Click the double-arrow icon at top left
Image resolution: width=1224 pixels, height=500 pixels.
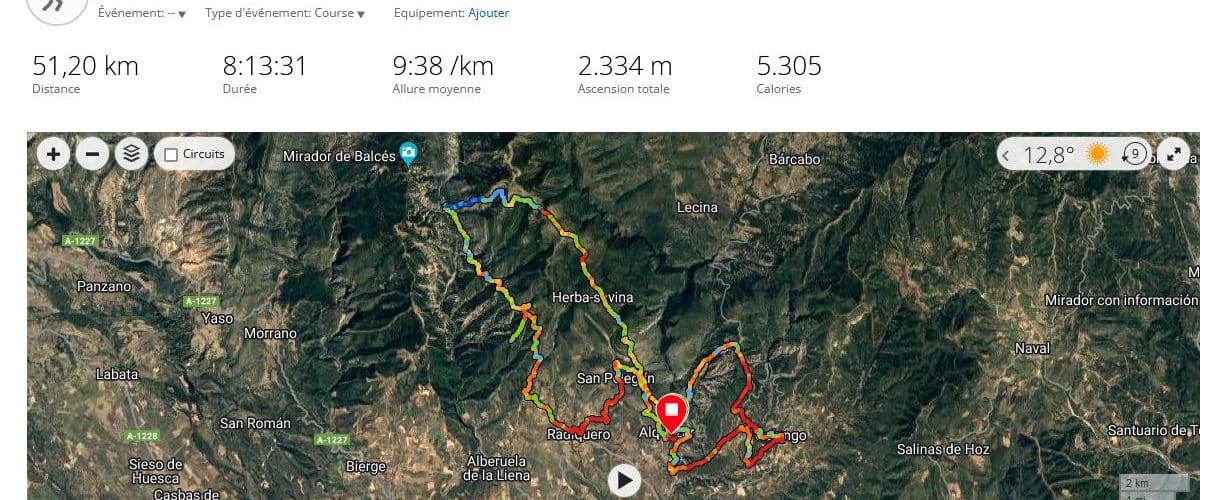(x=58, y=7)
